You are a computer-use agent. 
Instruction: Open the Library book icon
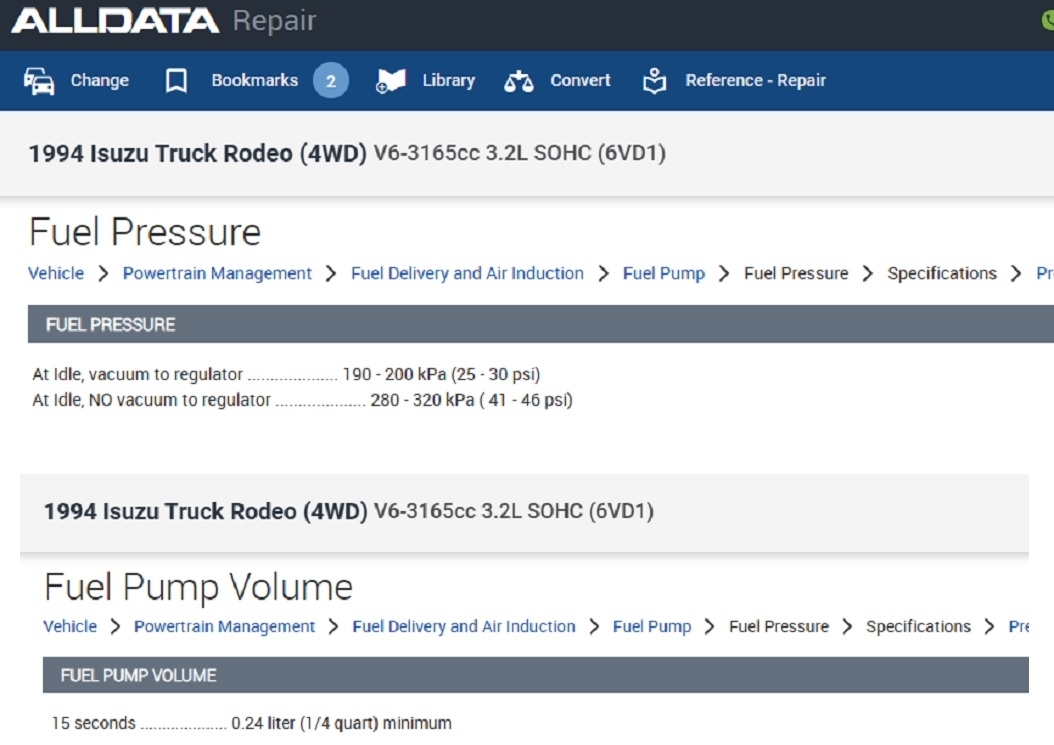[390, 81]
